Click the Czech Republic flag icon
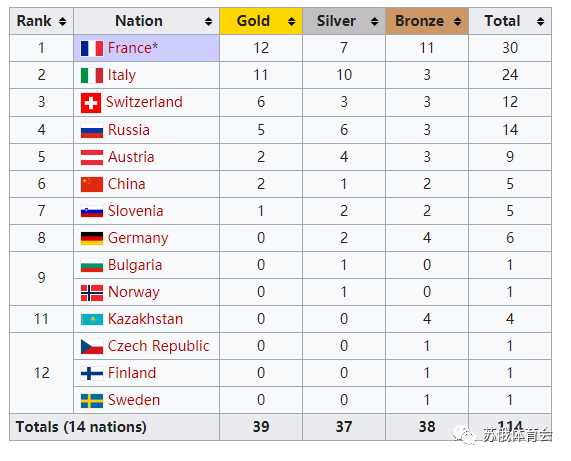This screenshot has width=571, height=461. click(92, 347)
